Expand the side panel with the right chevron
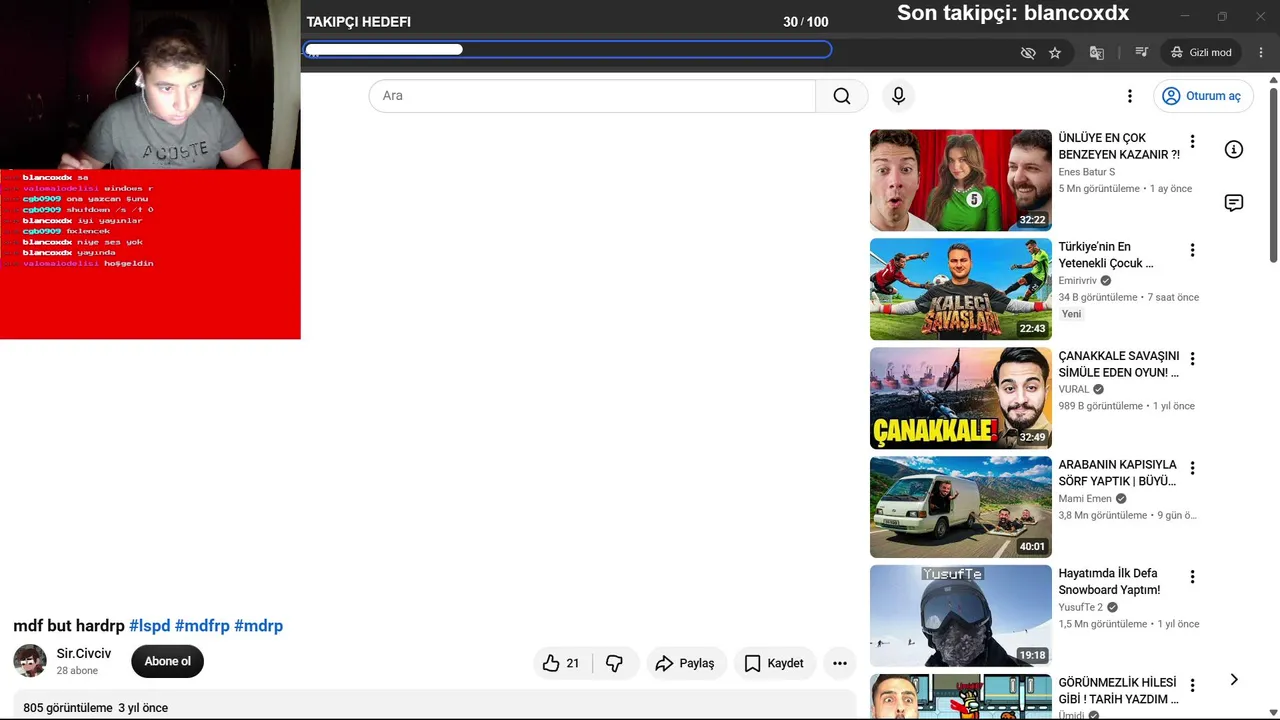1280x720 pixels. coord(1234,680)
